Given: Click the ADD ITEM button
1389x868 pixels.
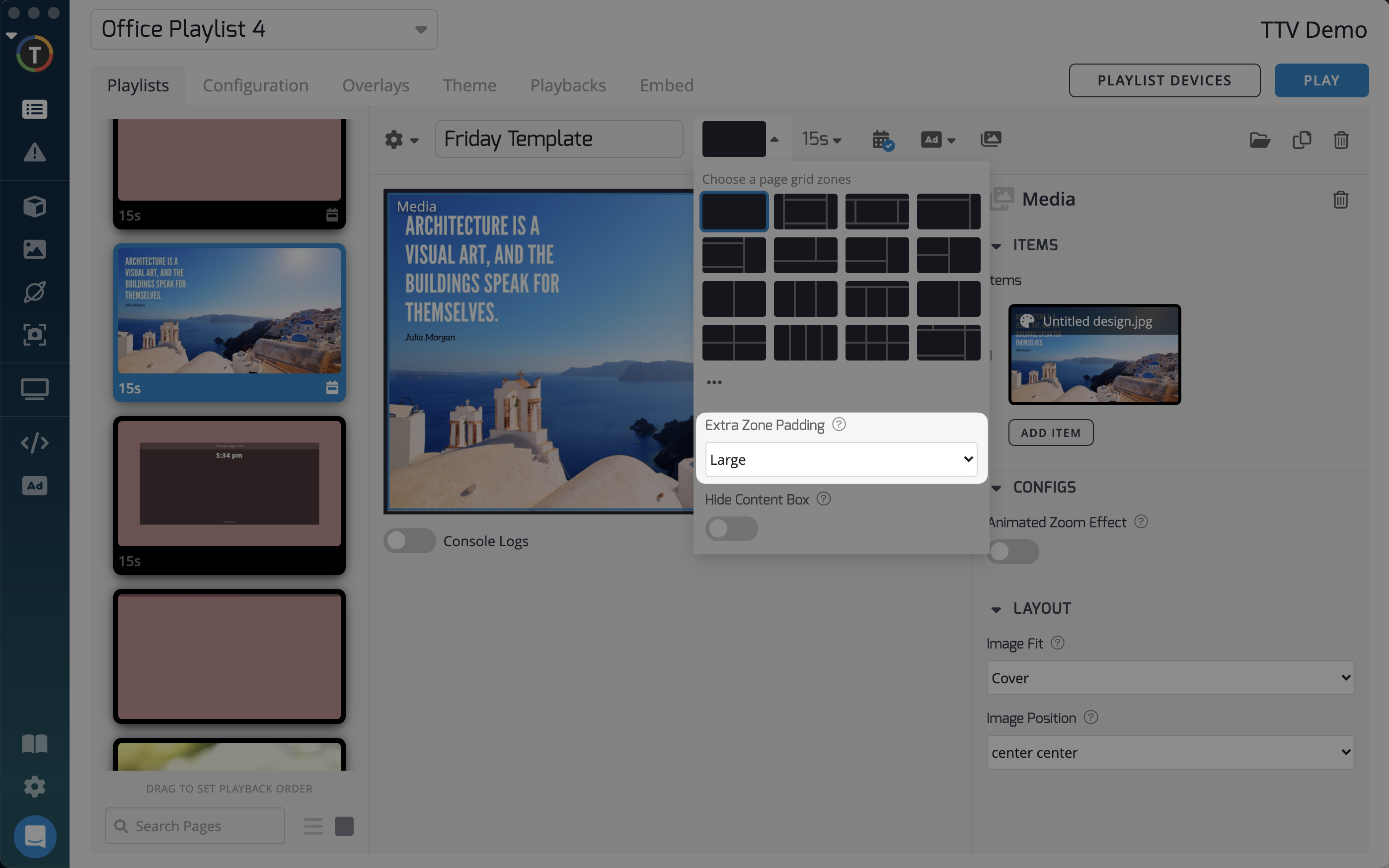Looking at the screenshot, I should pyautogui.click(x=1050, y=433).
